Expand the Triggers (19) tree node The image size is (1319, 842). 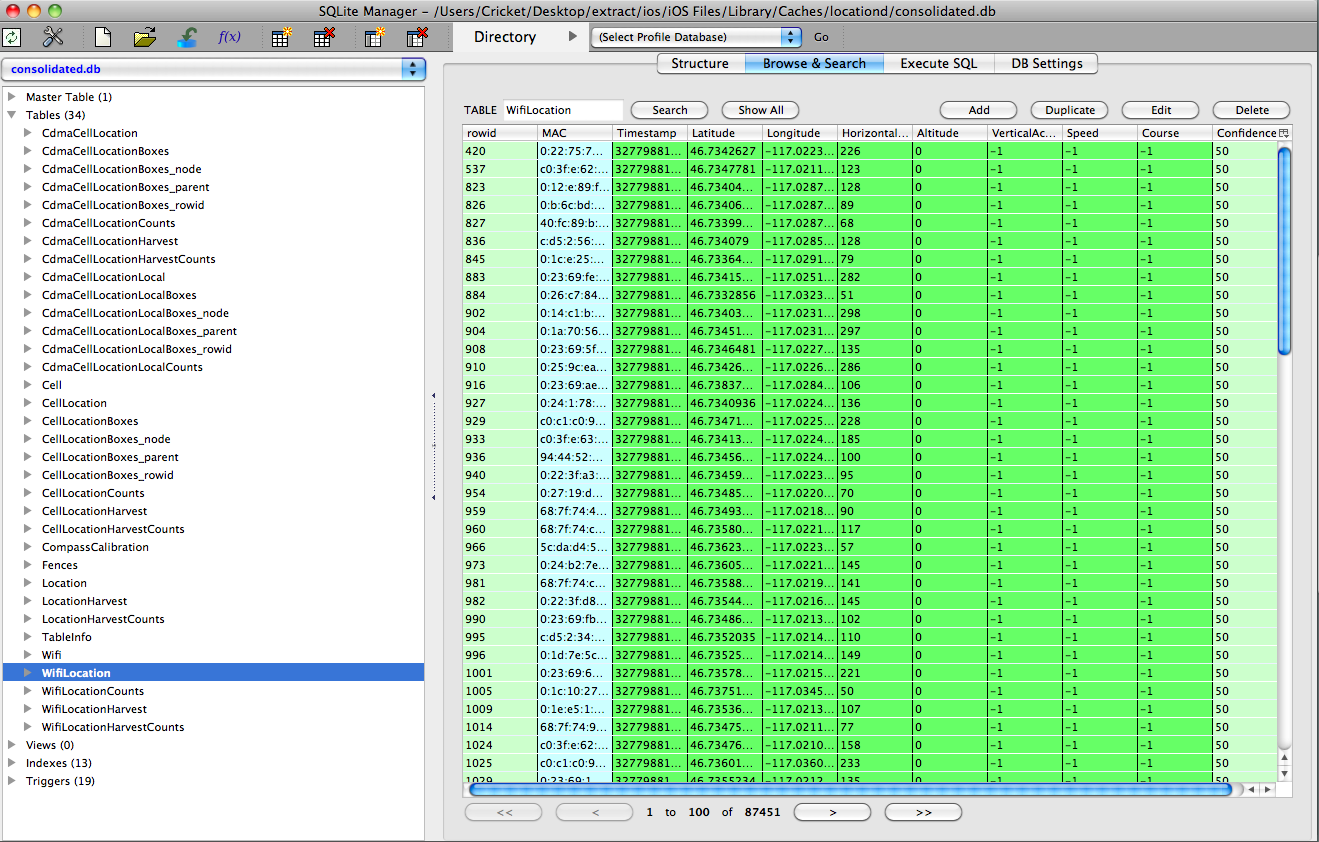[12, 781]
